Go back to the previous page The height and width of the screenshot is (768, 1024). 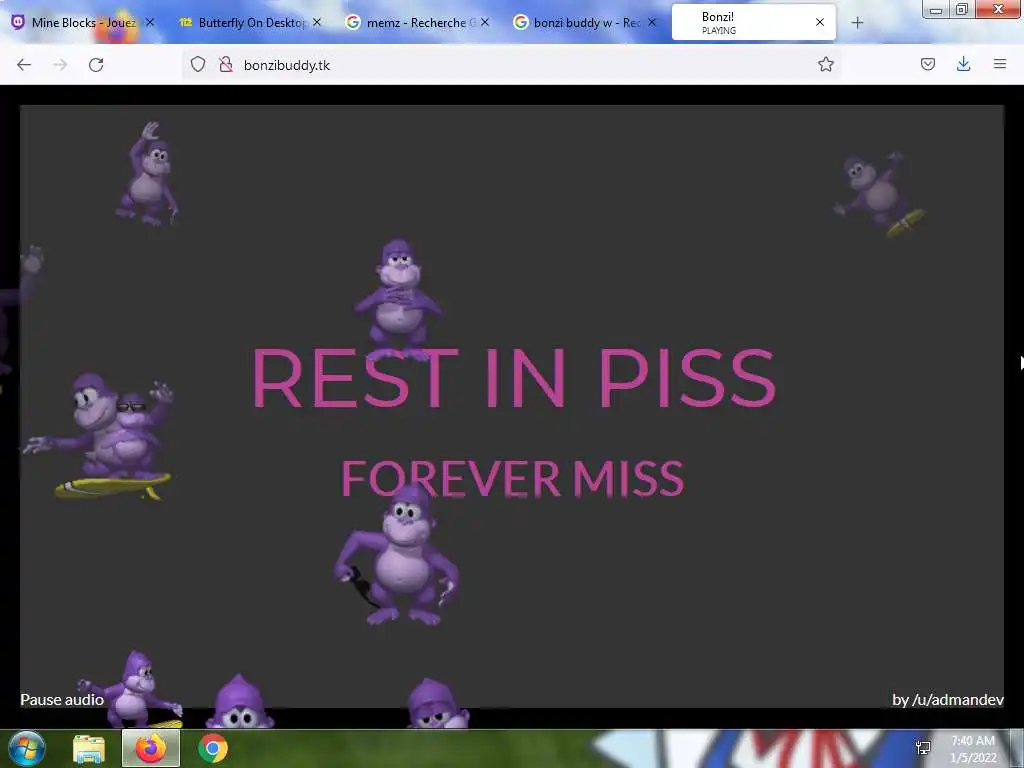click(24, 65)
